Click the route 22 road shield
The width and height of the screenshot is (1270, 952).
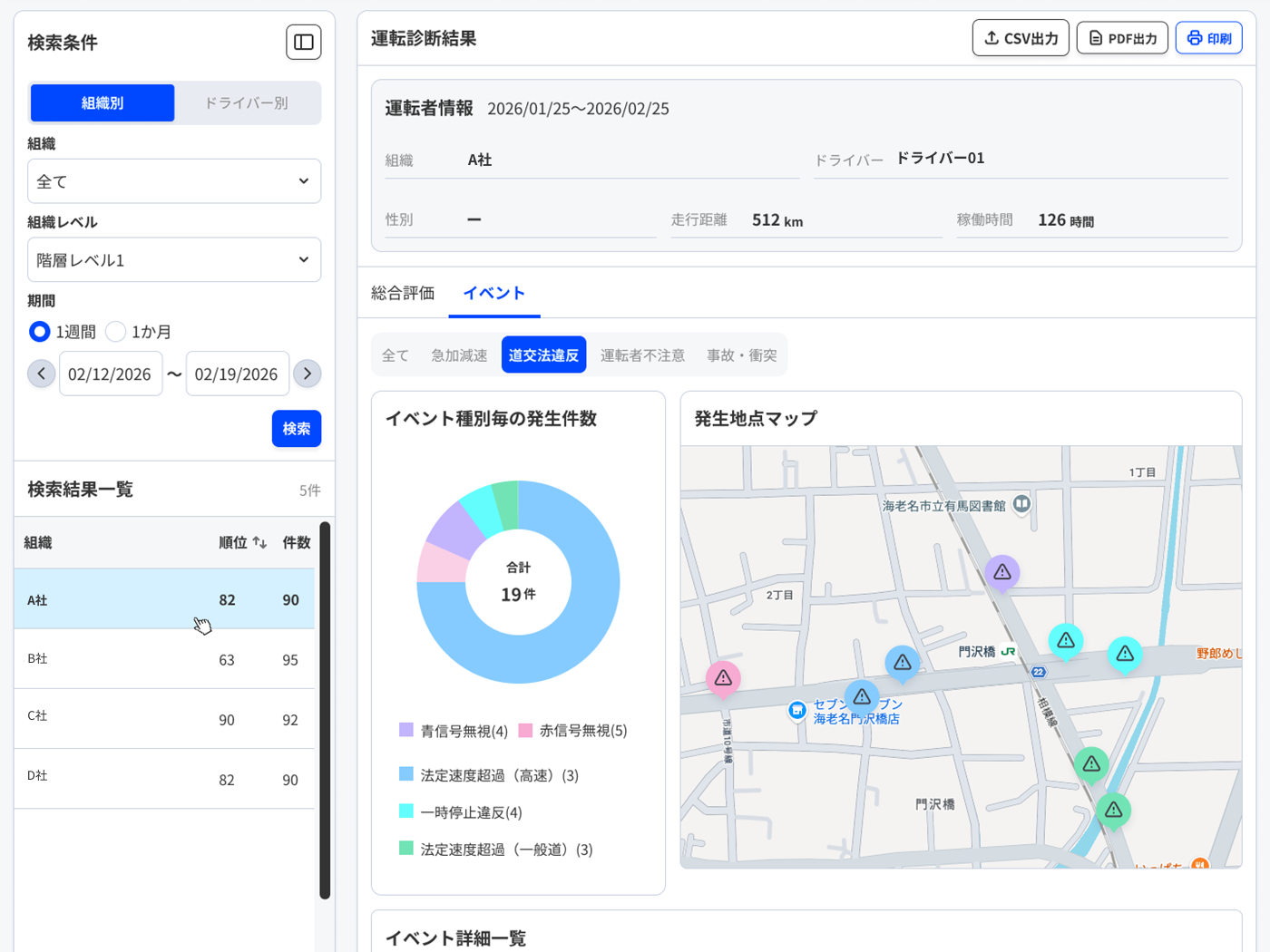pos(1039,672)
